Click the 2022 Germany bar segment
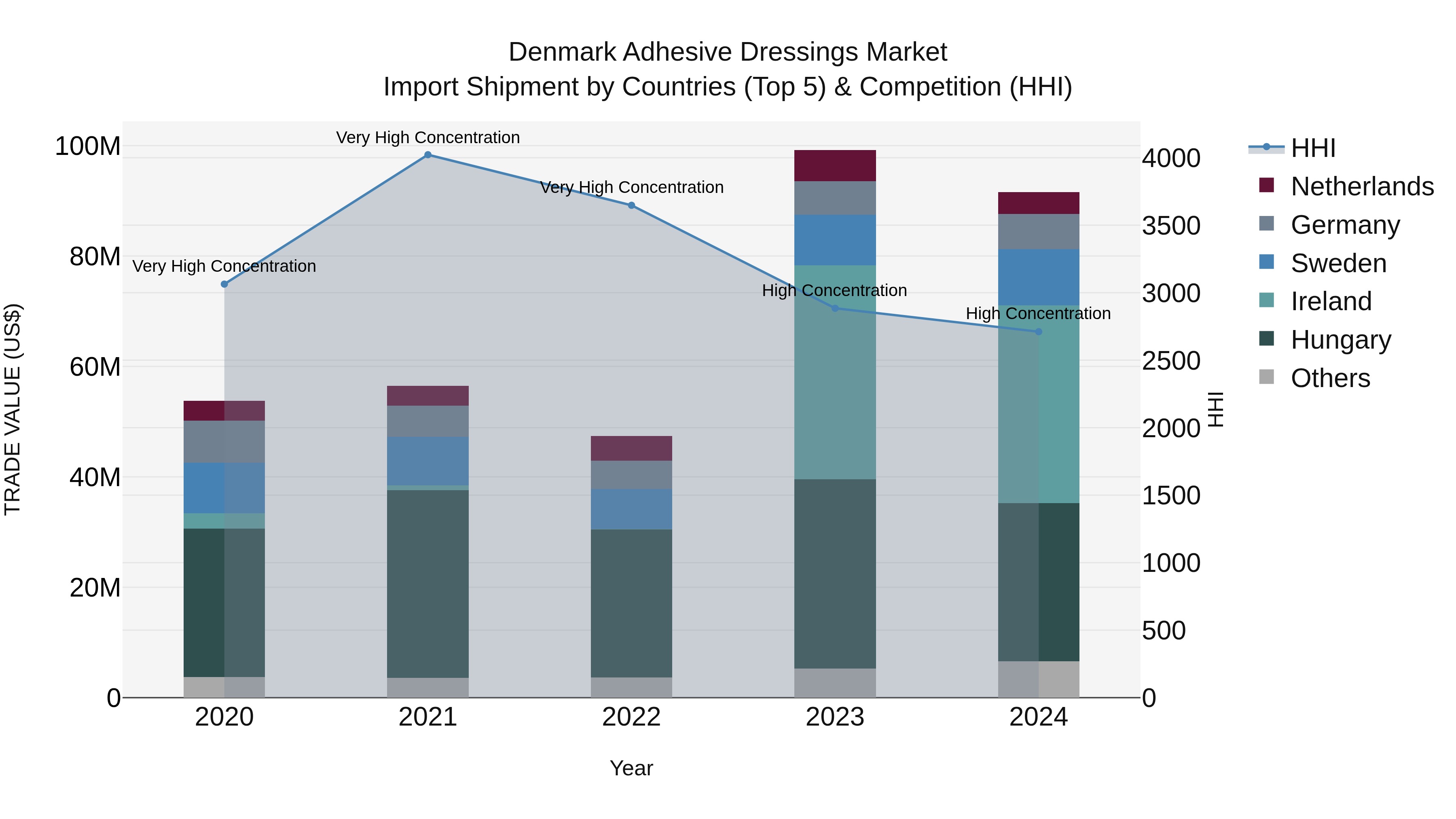The width and height of the screenshot is (1456, 819). pyautogui.click(x=631, y=475)
